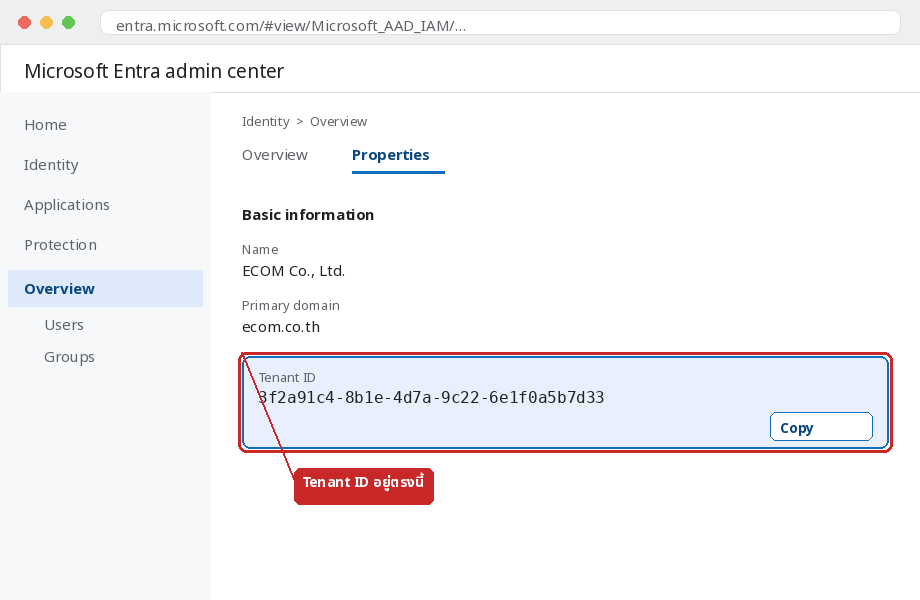Click the Basic information heading

pos(308,215)
